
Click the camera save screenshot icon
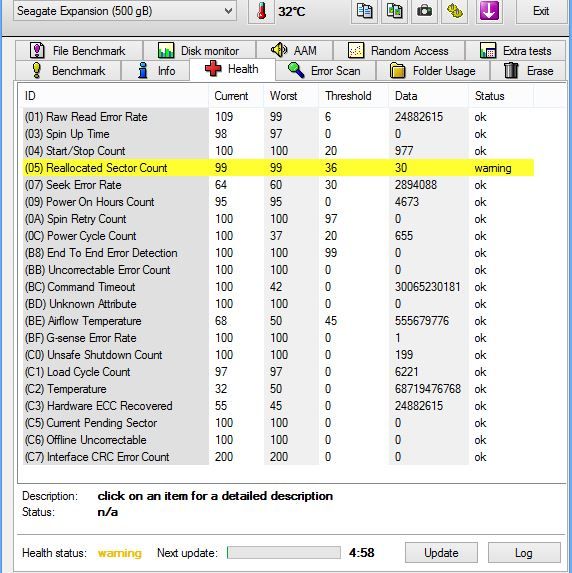click(x=424, y=11)
